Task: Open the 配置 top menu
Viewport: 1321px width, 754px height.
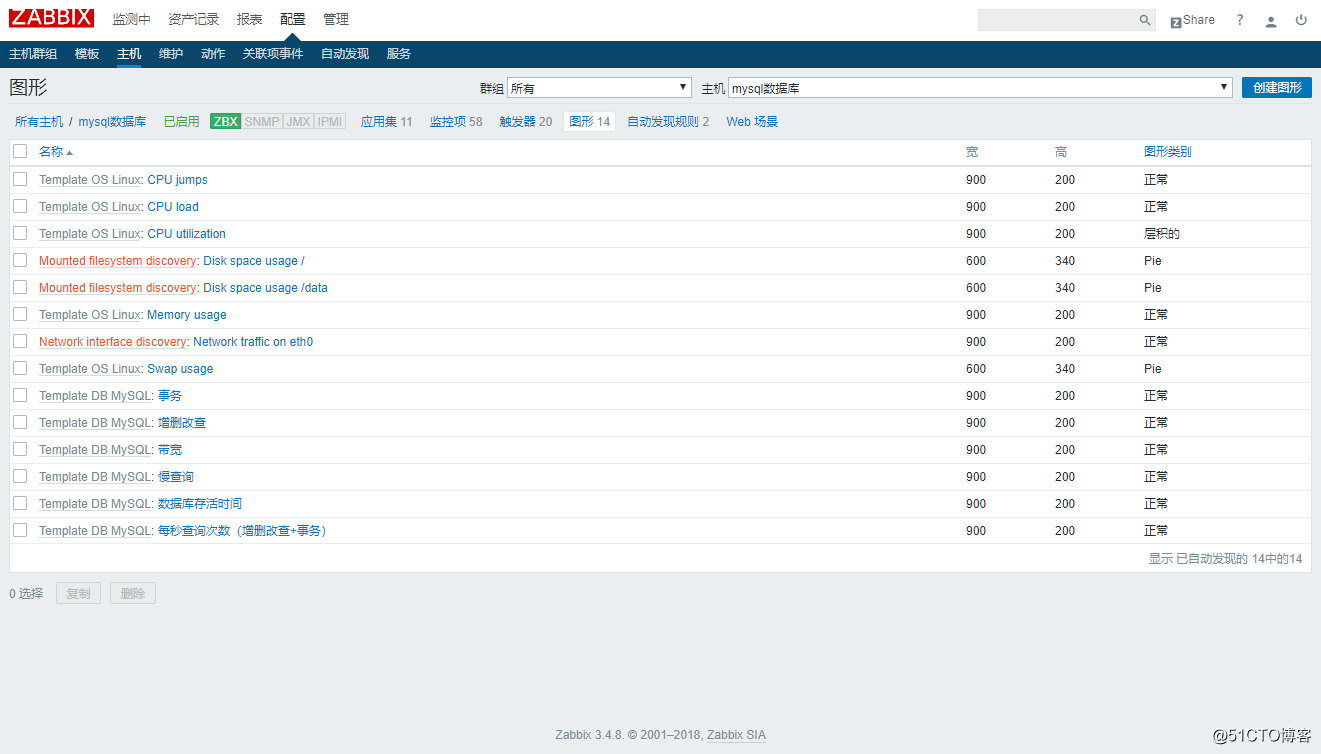Action: click(293, 20)
